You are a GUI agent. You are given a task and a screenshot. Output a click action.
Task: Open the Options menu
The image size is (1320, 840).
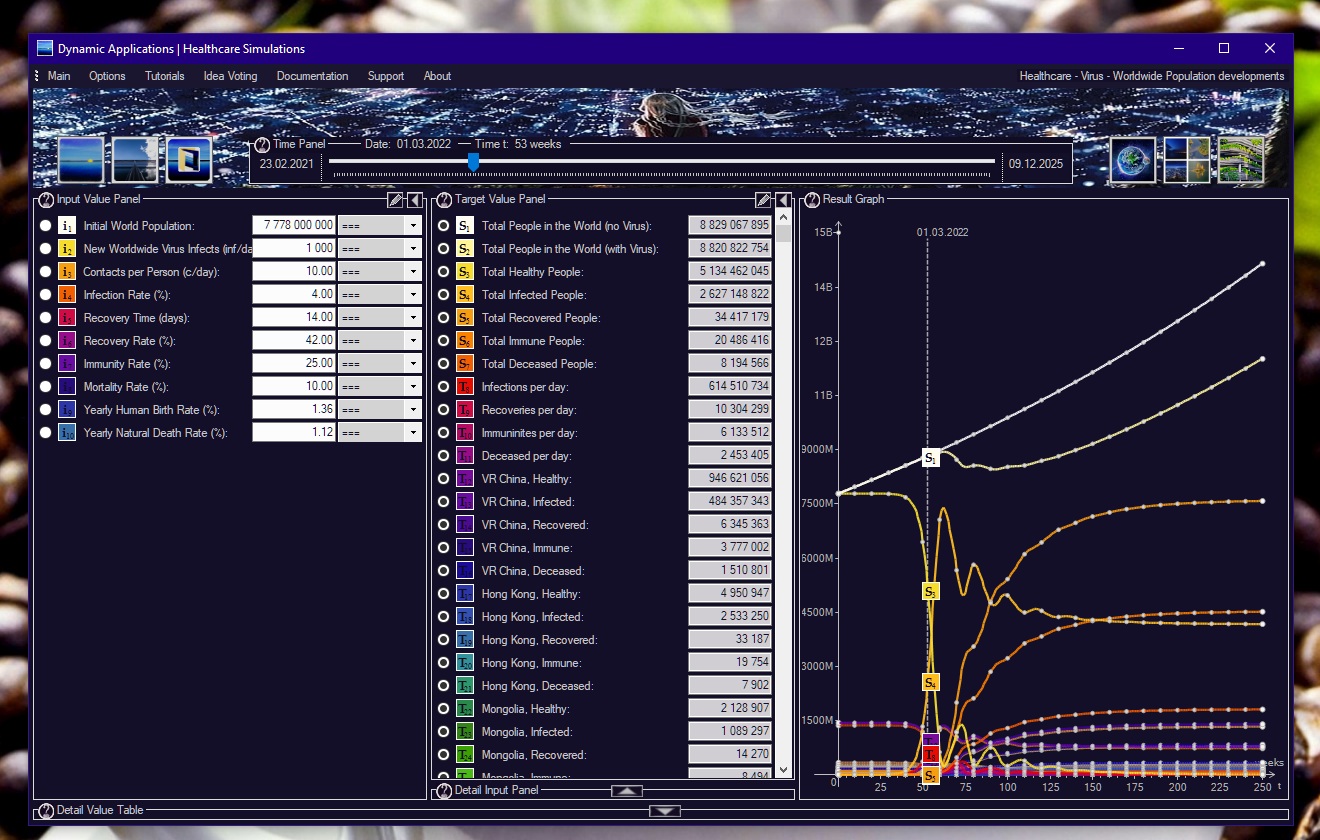pos(106,76)
